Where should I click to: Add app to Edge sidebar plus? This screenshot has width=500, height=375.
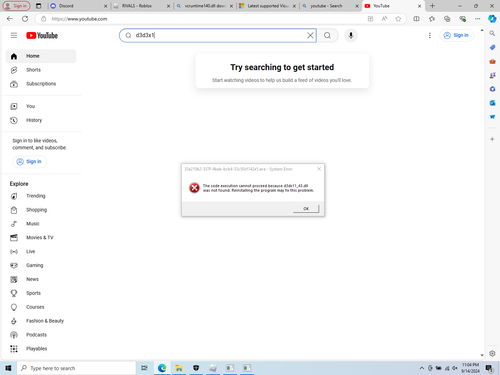[x=492, y=139]
